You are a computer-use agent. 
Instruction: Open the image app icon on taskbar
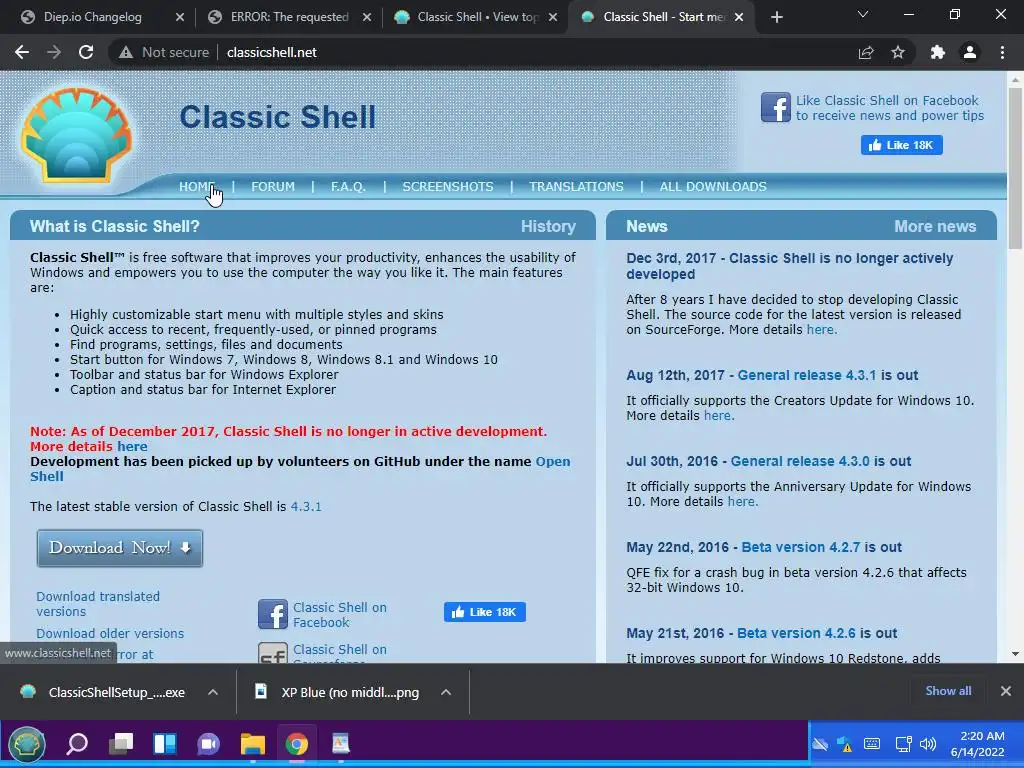(x=340, y=744)
